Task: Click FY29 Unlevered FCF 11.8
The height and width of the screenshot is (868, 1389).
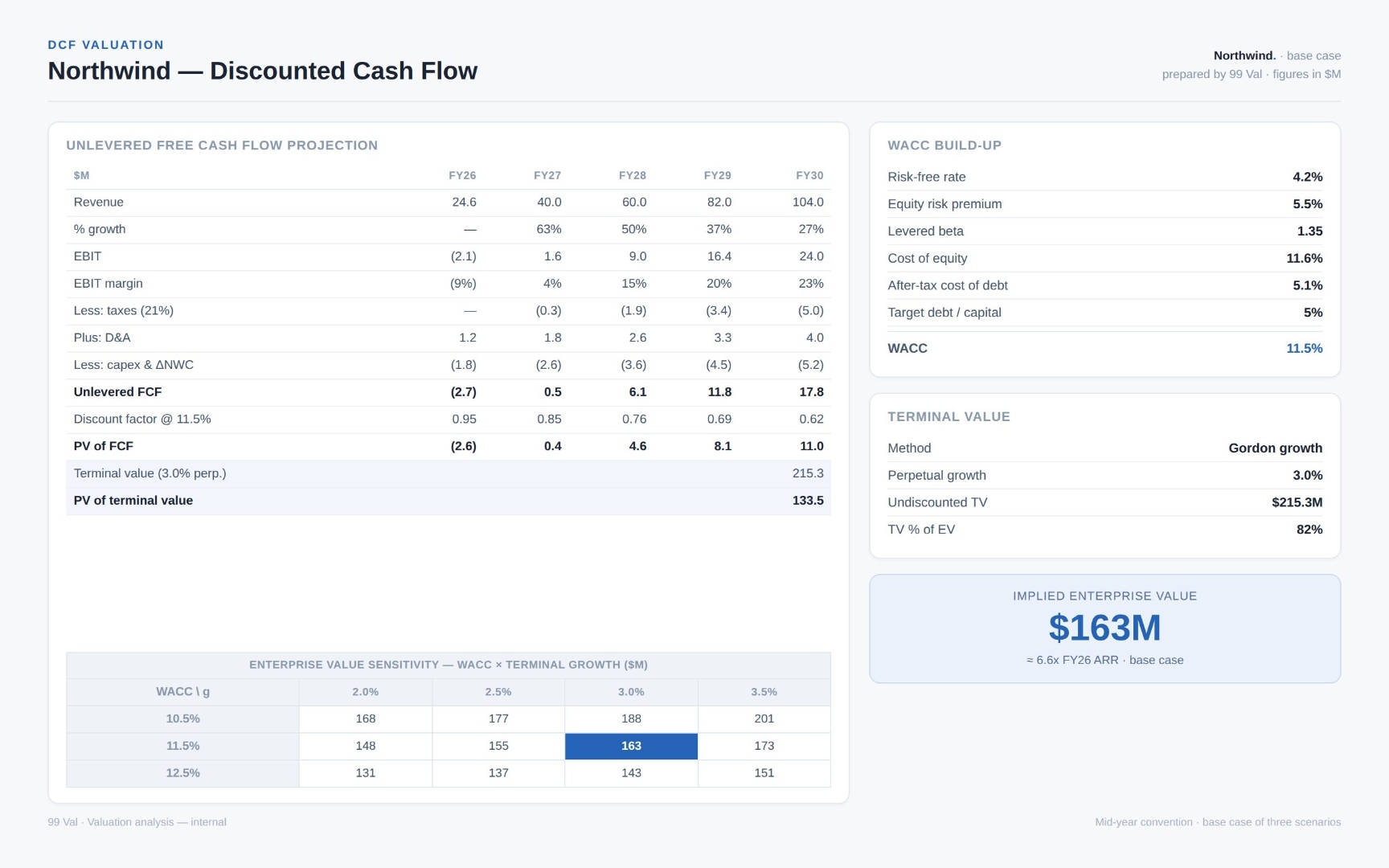Action: click(x=719, y=392)
